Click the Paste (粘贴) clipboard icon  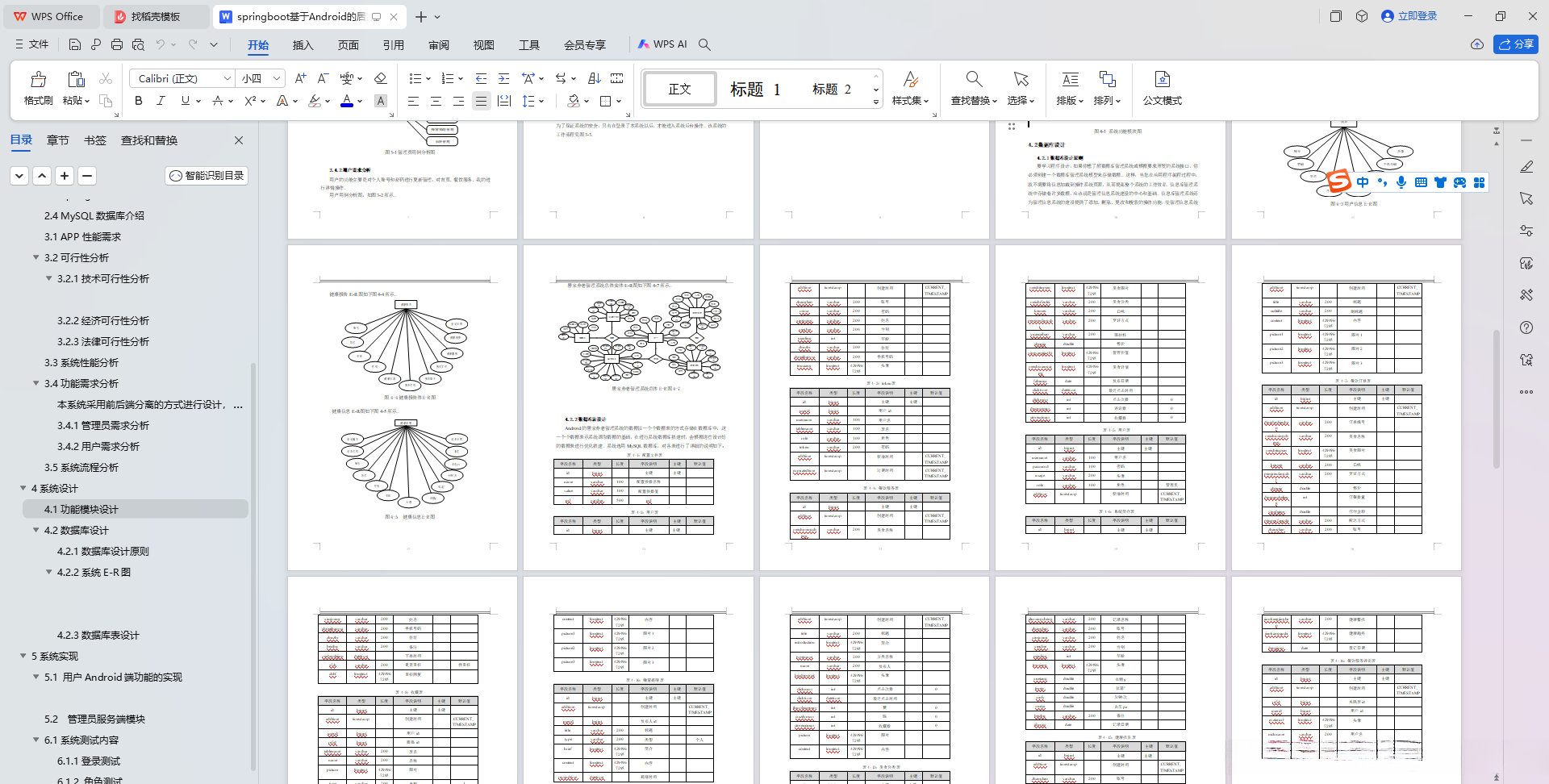(76, 79)
